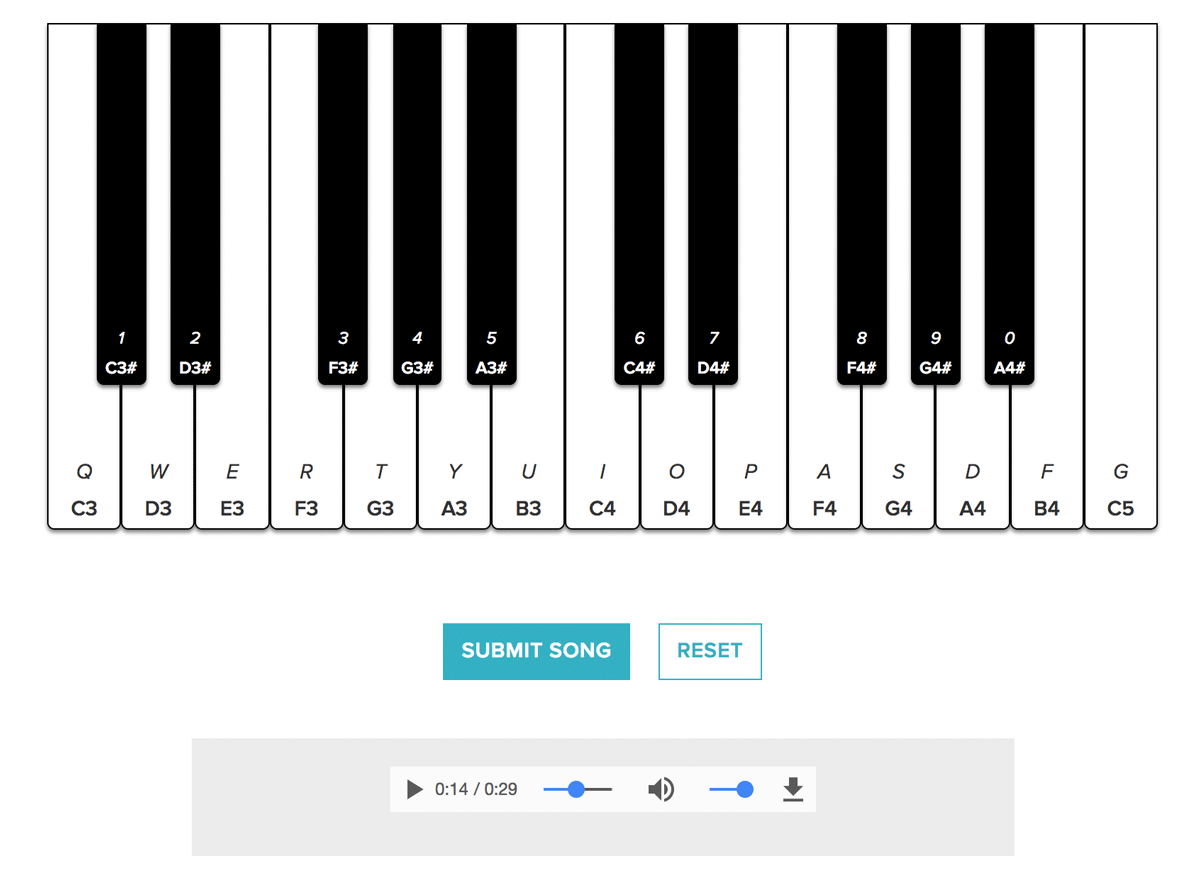Play the G4# black key
The height and width of the screenshot is (894, 1200).
pyautogui.click(x=935, y=200)
